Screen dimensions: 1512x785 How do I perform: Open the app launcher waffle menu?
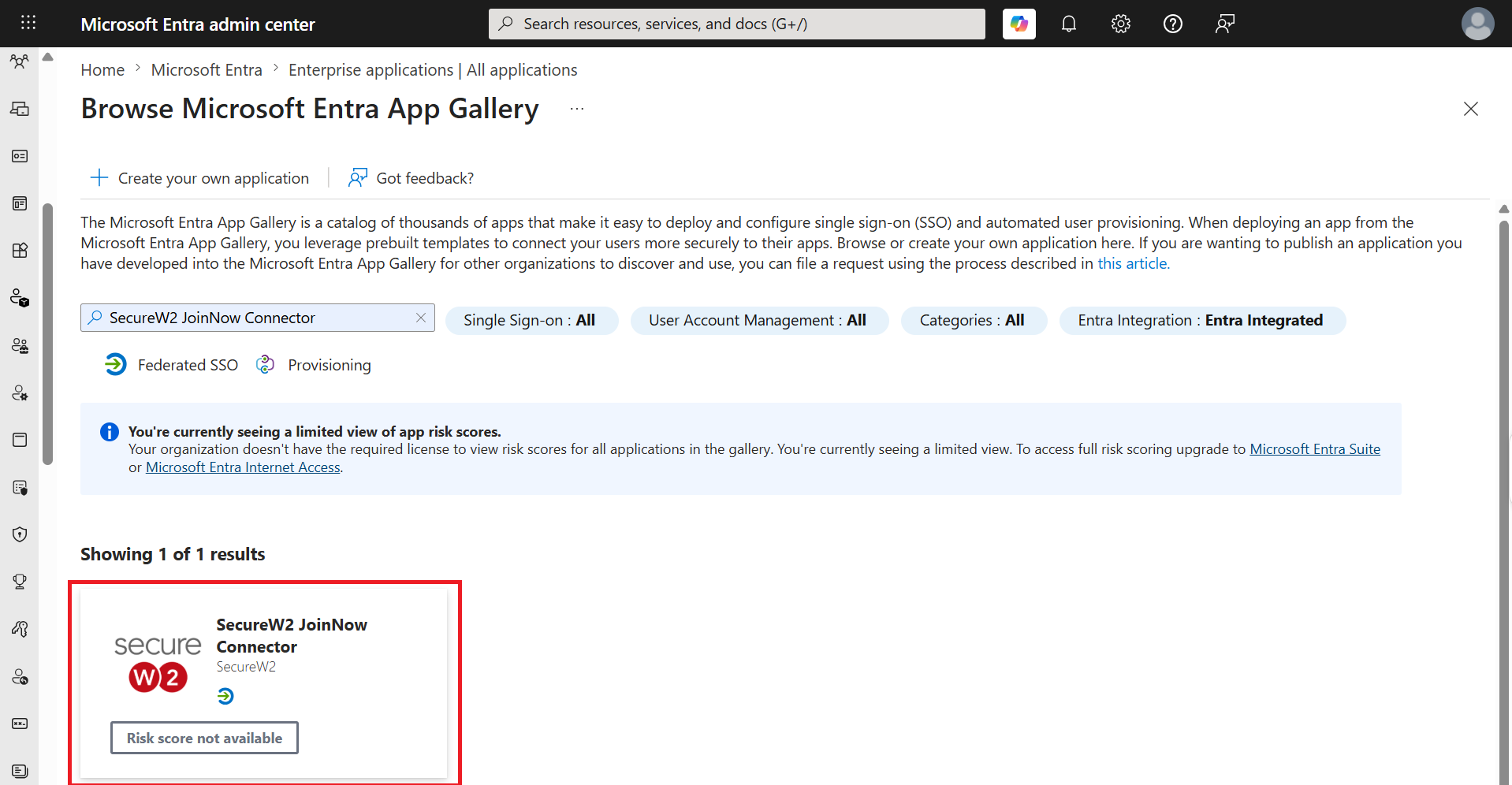click(x=28, y=23)
